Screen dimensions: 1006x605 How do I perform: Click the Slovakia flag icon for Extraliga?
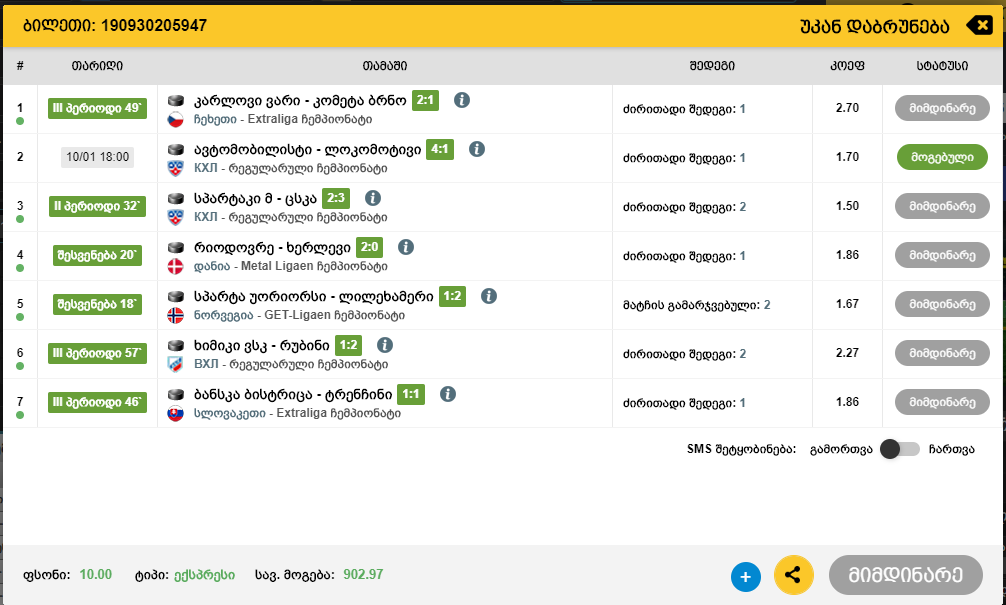175,413
